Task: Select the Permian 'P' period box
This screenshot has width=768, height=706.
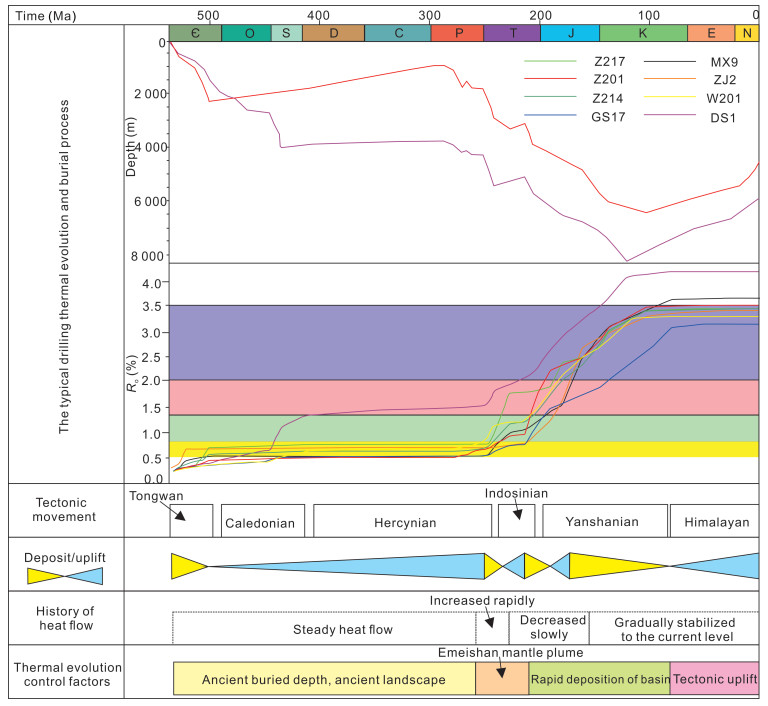Action: tap(457, 33)
